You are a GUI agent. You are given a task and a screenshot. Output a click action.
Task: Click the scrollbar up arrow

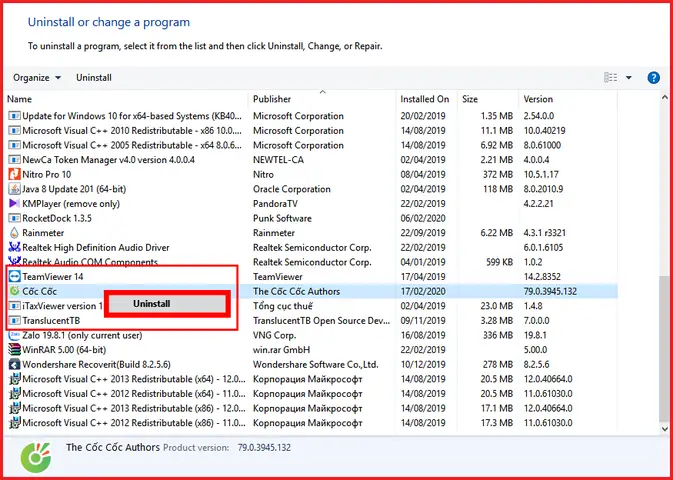point(664,98)
